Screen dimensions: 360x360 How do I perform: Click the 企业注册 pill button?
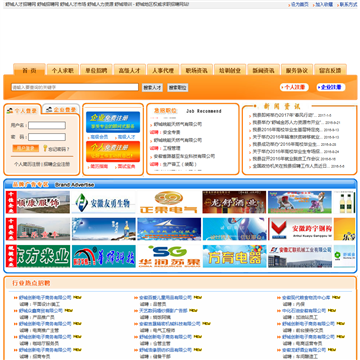tap(331, 87)
